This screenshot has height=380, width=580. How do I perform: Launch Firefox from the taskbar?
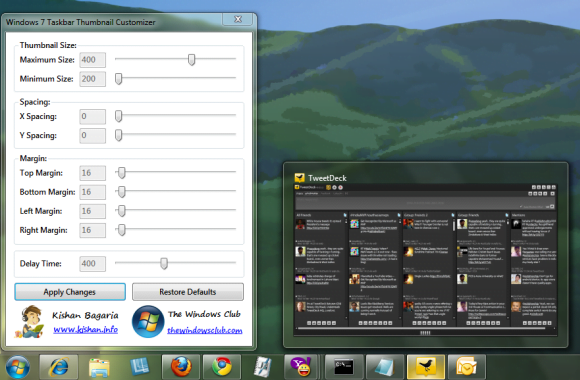[181, 366]
